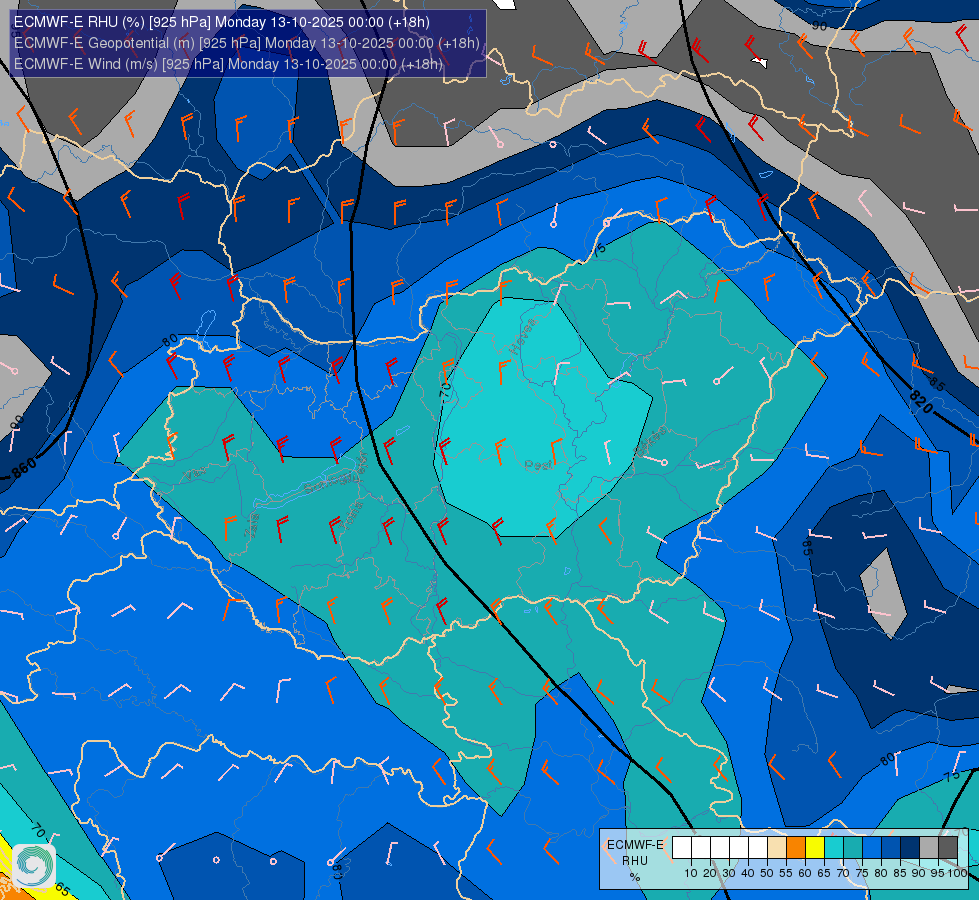Click the 860 geopotential contour label
The image size is (979, 900).
[x=24, y=468]
